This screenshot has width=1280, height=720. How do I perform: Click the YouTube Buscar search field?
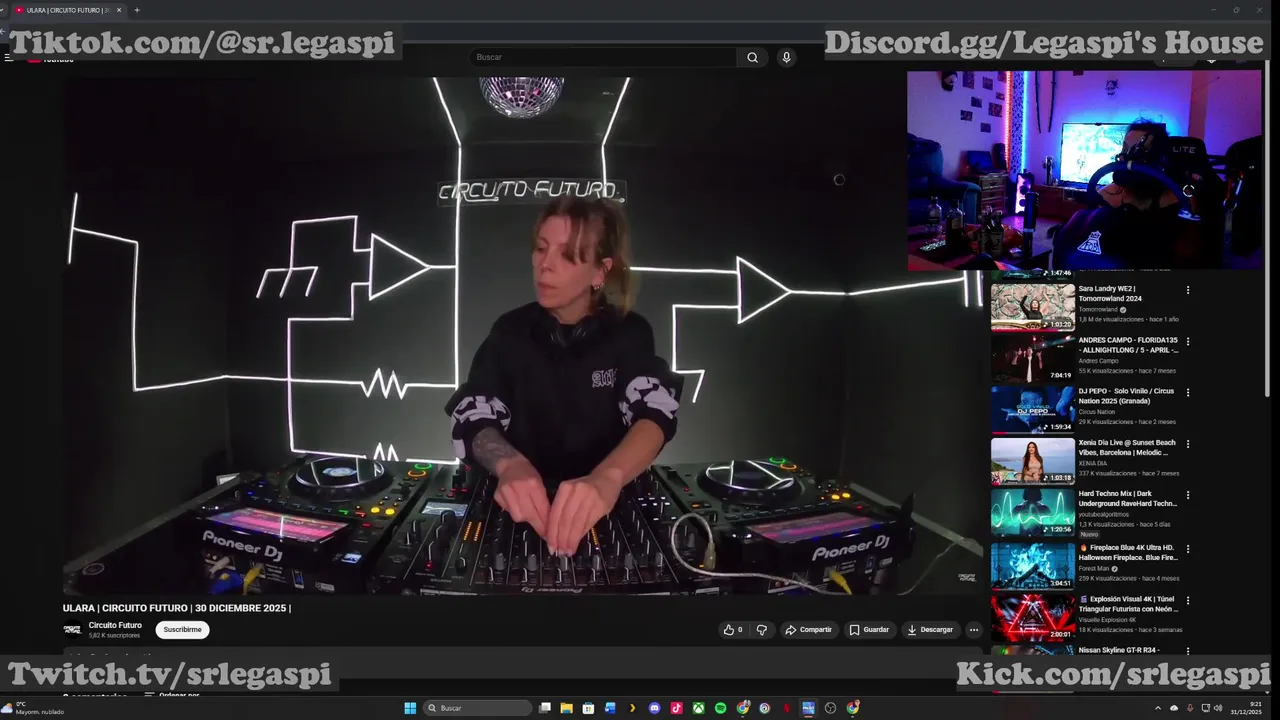[605, 57]
